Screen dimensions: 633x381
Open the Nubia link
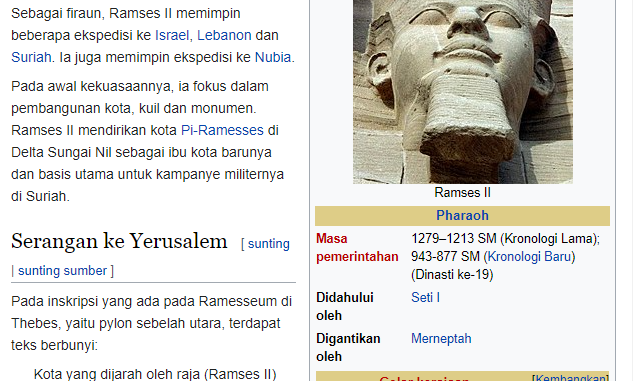coord(273,57)
